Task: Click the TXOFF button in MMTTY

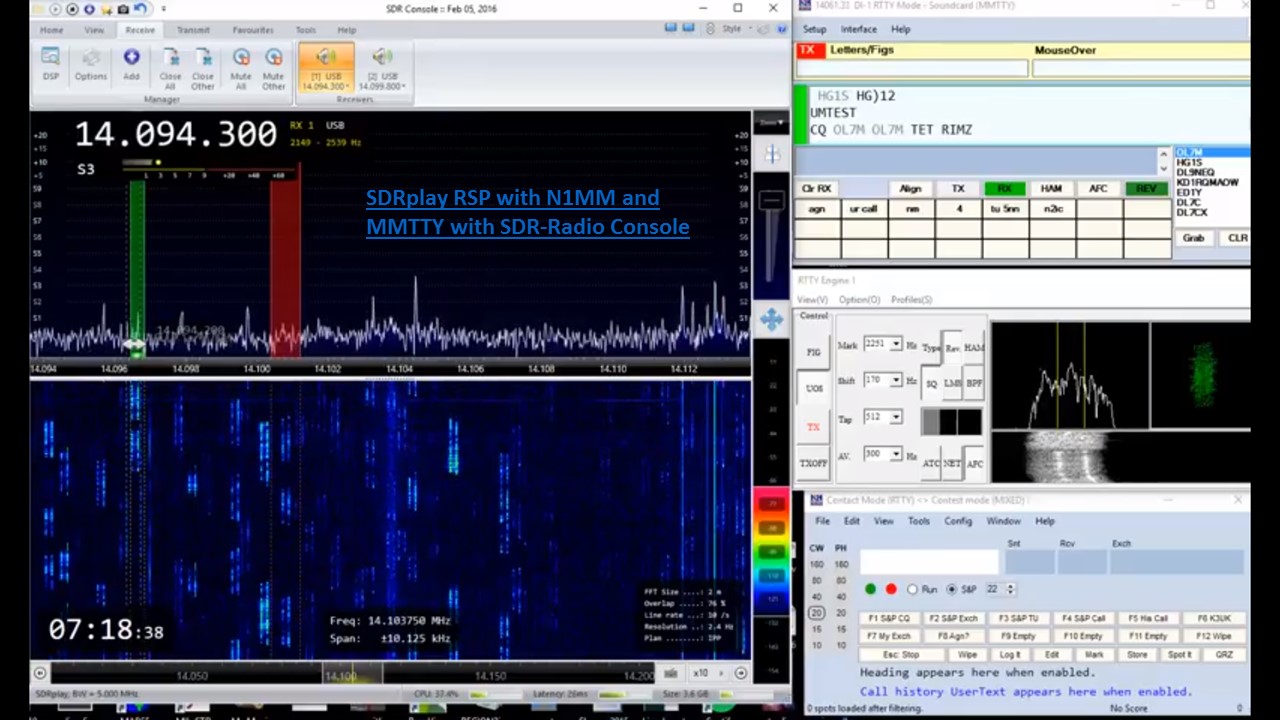Action: 813,464
